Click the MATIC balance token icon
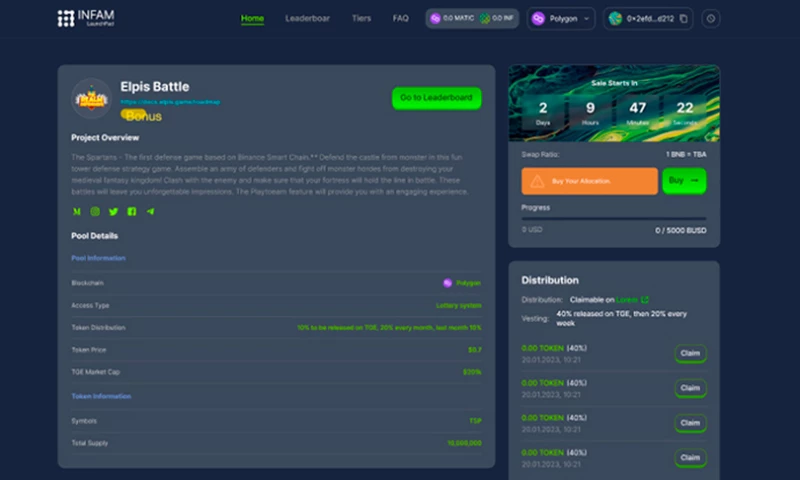 [x=435, y=18]
